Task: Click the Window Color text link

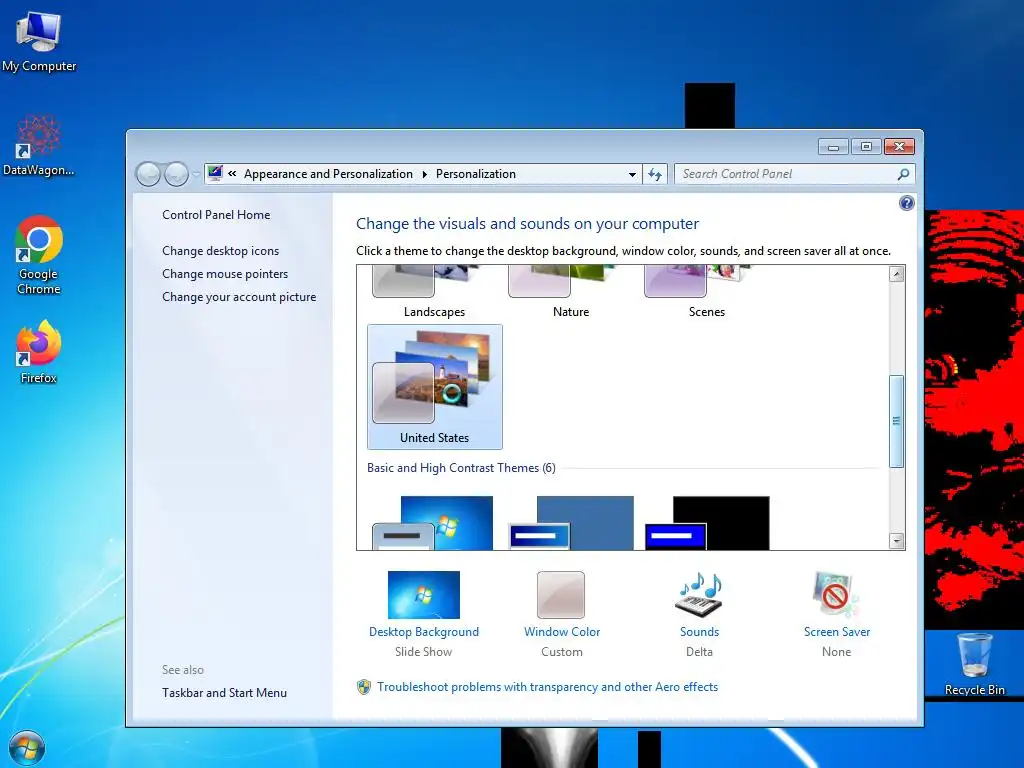Action: (562, 632)
